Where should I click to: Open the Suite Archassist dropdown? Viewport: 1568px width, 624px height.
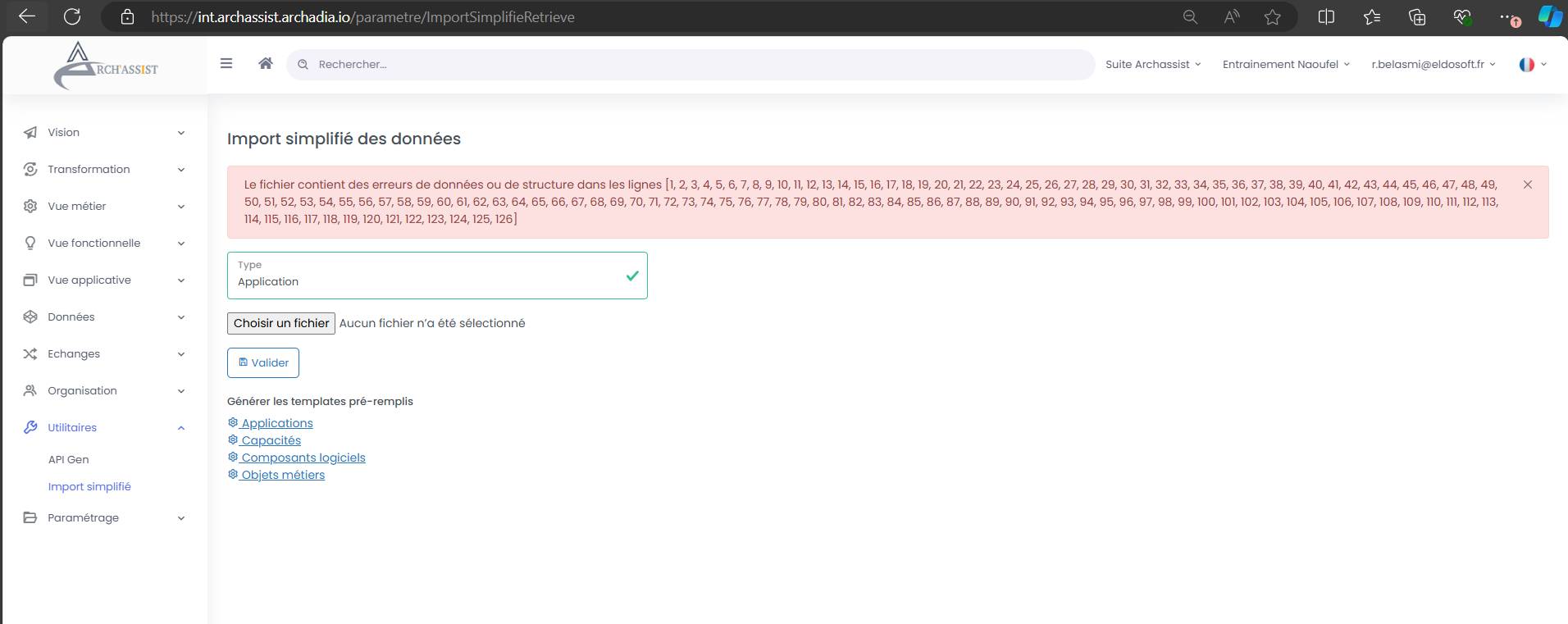(1152, 65)
